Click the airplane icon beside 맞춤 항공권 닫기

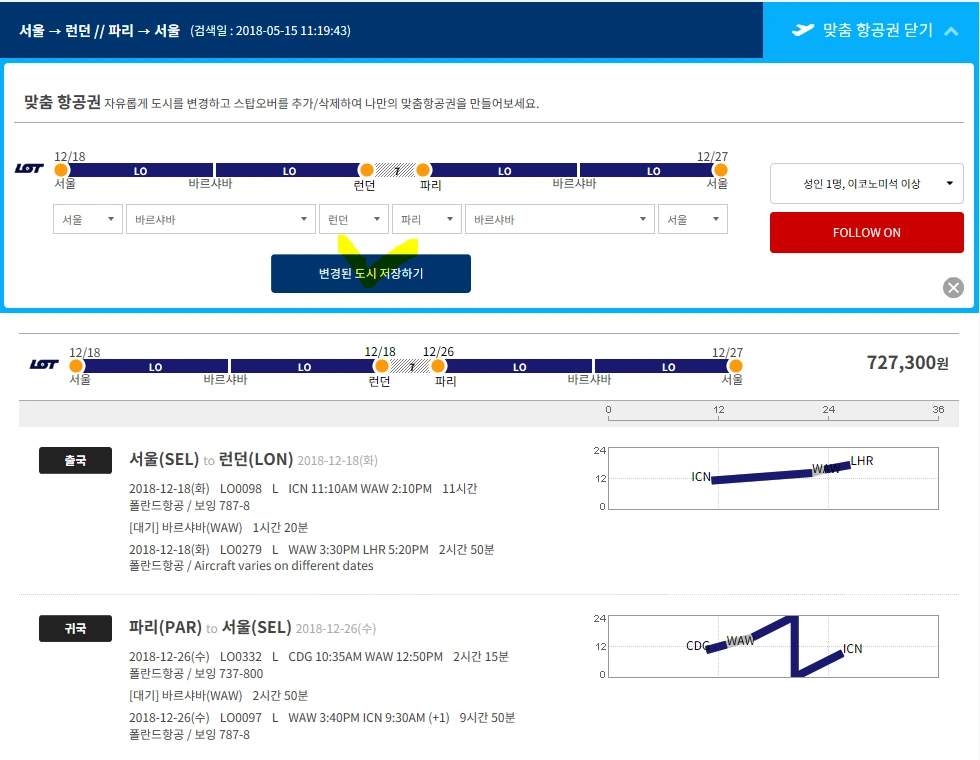[802, 30]
